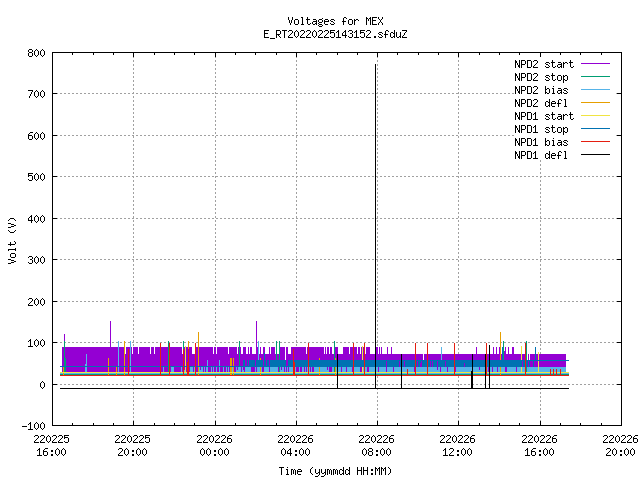640x480 pixels.
Task: Click the 'NPD1 start' legend label
Action: [544, 116]
